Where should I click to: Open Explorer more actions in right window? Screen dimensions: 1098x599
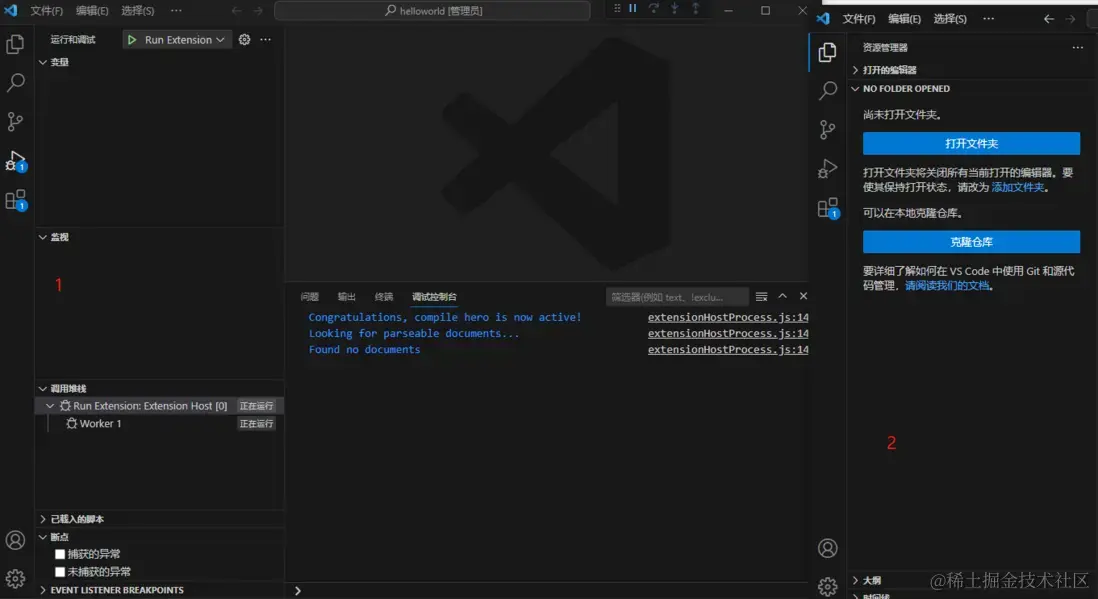[1077, 48]
